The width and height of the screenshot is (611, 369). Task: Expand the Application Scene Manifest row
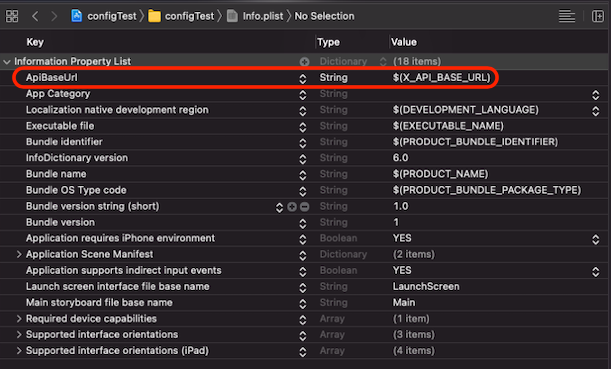19,254
